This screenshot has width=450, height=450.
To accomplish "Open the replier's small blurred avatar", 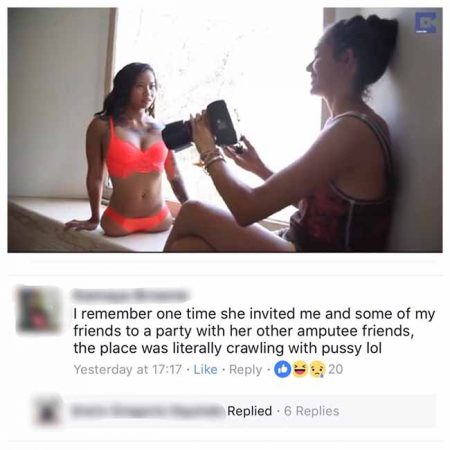I will tap(46, 411).
